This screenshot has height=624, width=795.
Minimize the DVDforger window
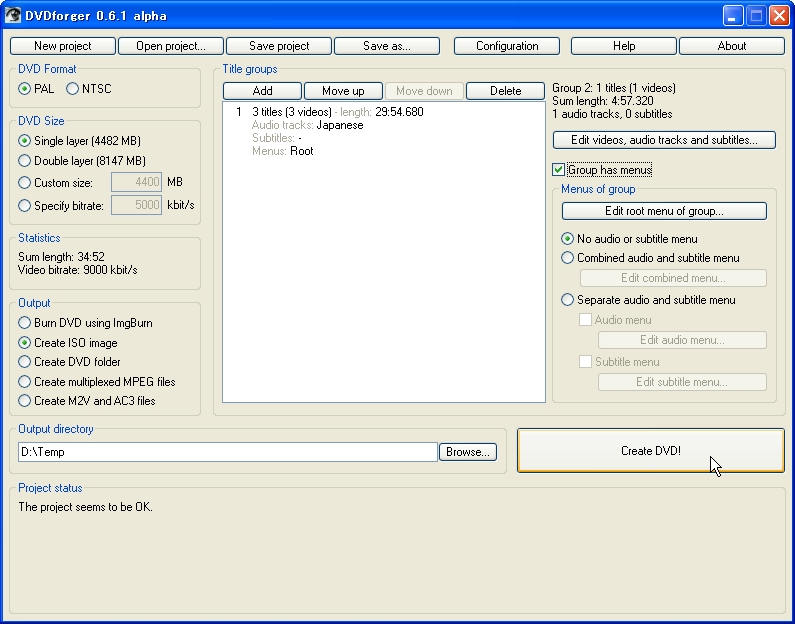(x=732, y=16)
